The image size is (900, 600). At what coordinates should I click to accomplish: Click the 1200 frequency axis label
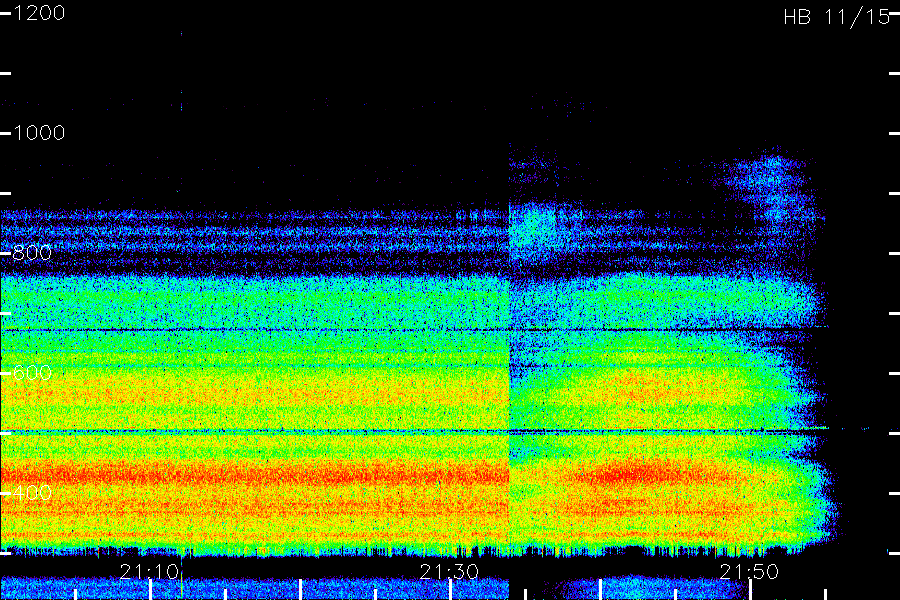tap(38, 13)
